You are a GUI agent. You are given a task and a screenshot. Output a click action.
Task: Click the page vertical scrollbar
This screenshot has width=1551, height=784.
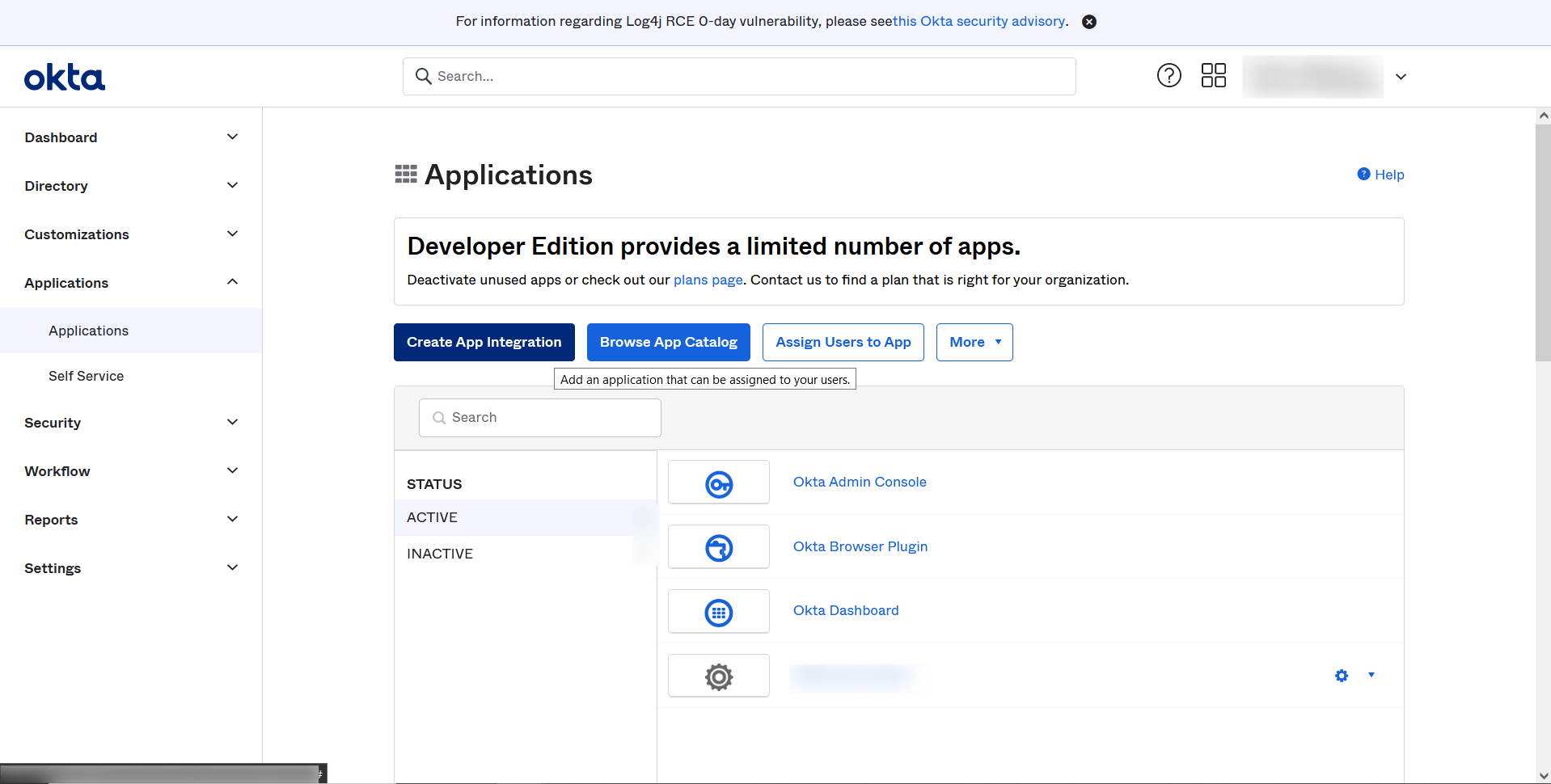click(x=1543, y=242)
